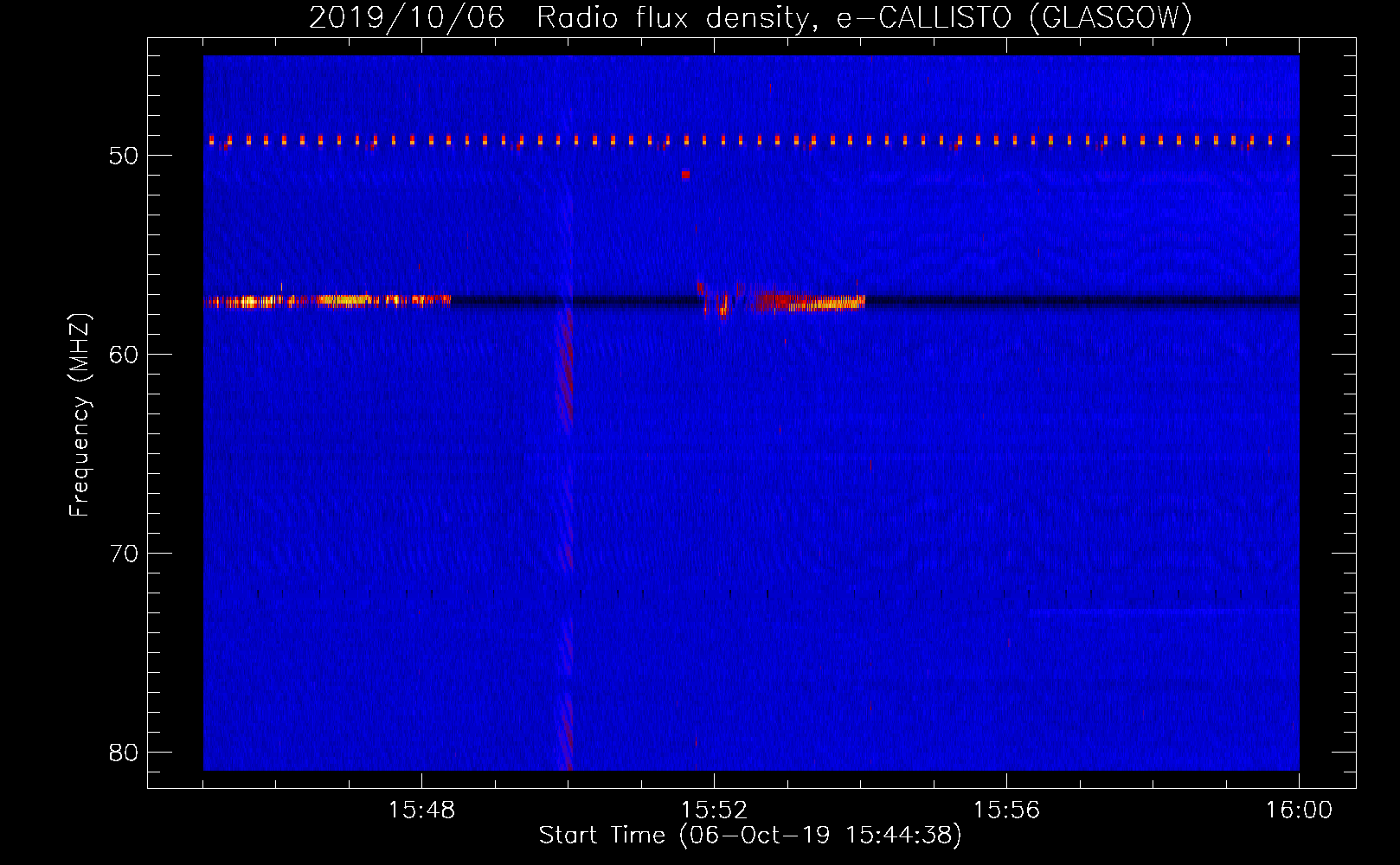Click the 16:00 time tick label
The width and height of the screenshot is (1400, 865).
[x=1299, y=811]
